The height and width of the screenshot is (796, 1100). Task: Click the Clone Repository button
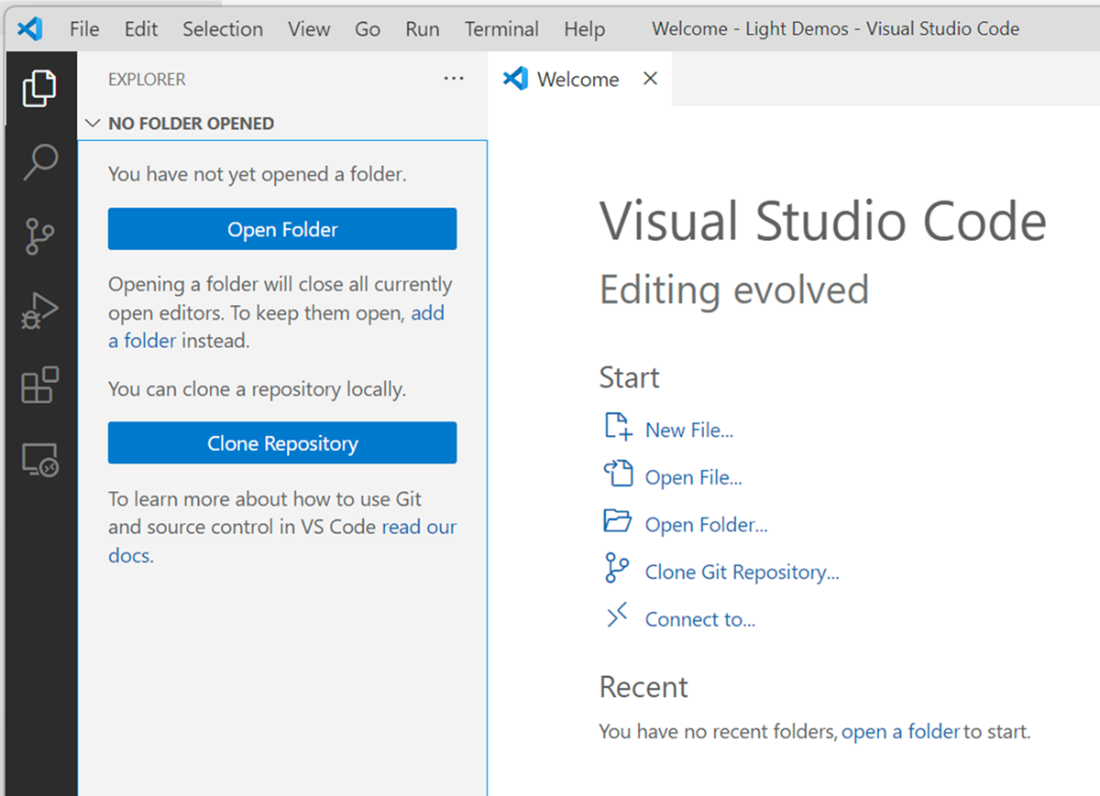point(282,443)
